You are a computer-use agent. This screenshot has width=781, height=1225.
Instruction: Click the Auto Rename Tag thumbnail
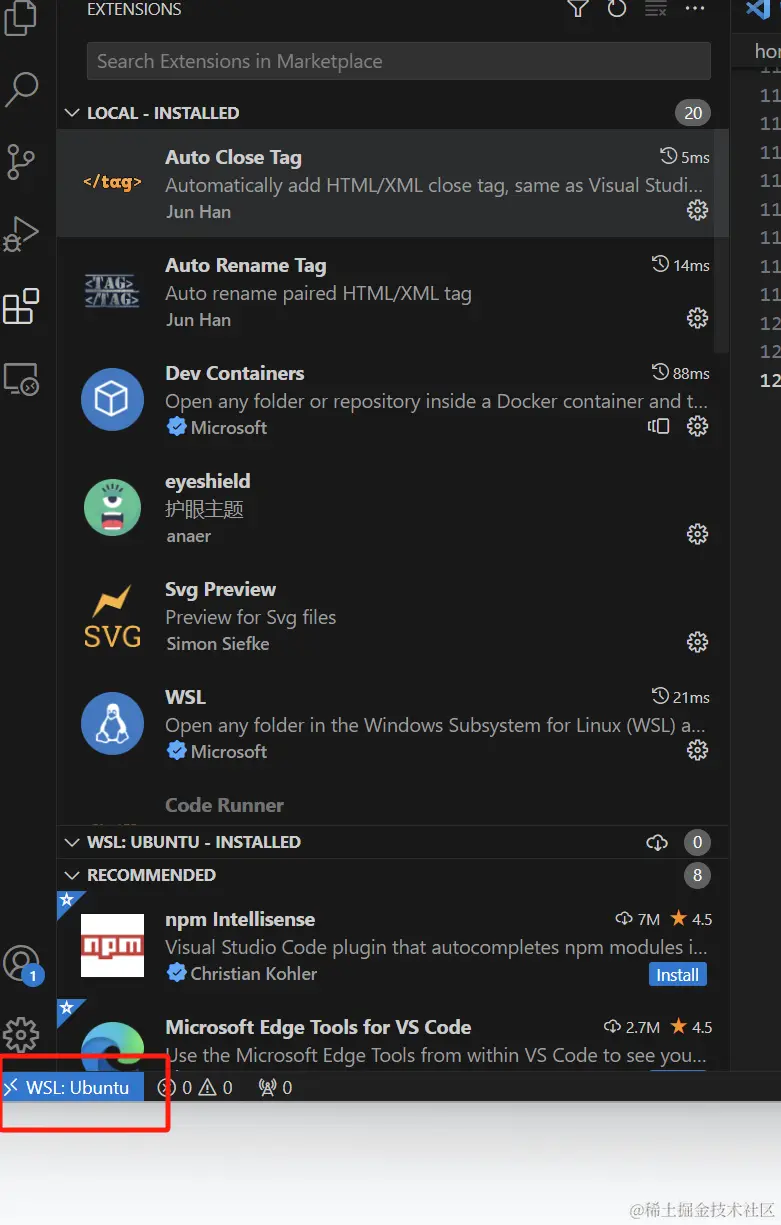(x=112, y=291)
